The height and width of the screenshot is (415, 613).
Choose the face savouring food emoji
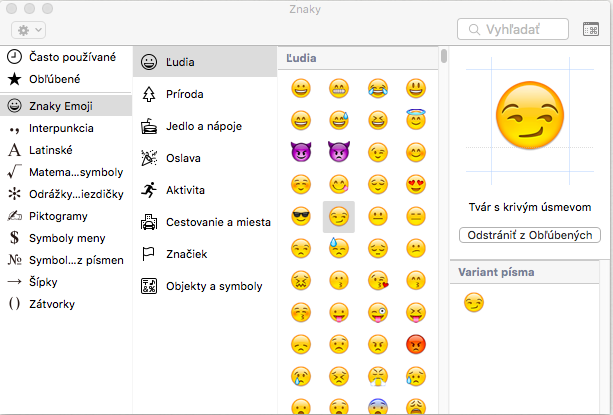pyautogui.click(x=339, y=184)
